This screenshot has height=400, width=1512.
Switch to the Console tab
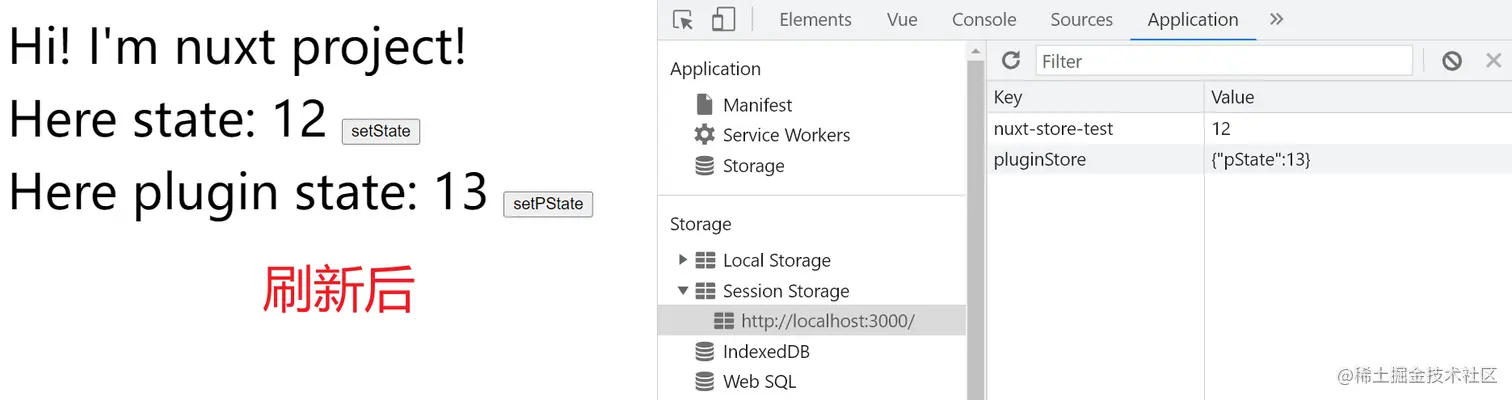click(984, 20)
